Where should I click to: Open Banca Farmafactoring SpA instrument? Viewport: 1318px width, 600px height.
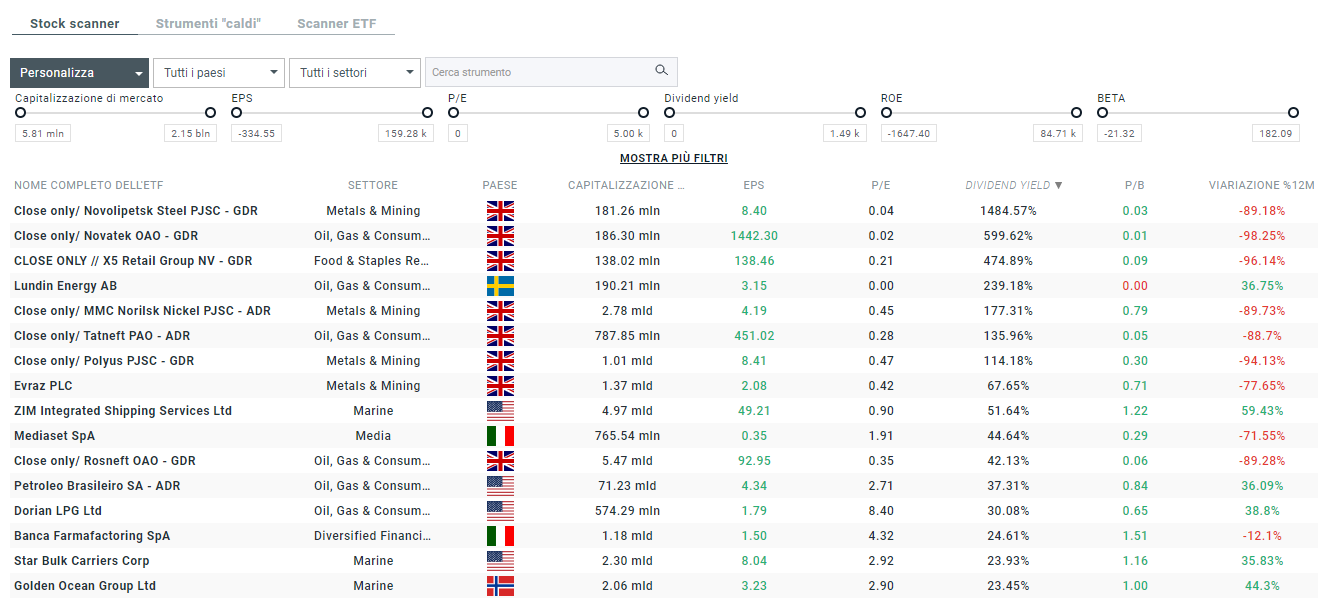coord(92,536)
